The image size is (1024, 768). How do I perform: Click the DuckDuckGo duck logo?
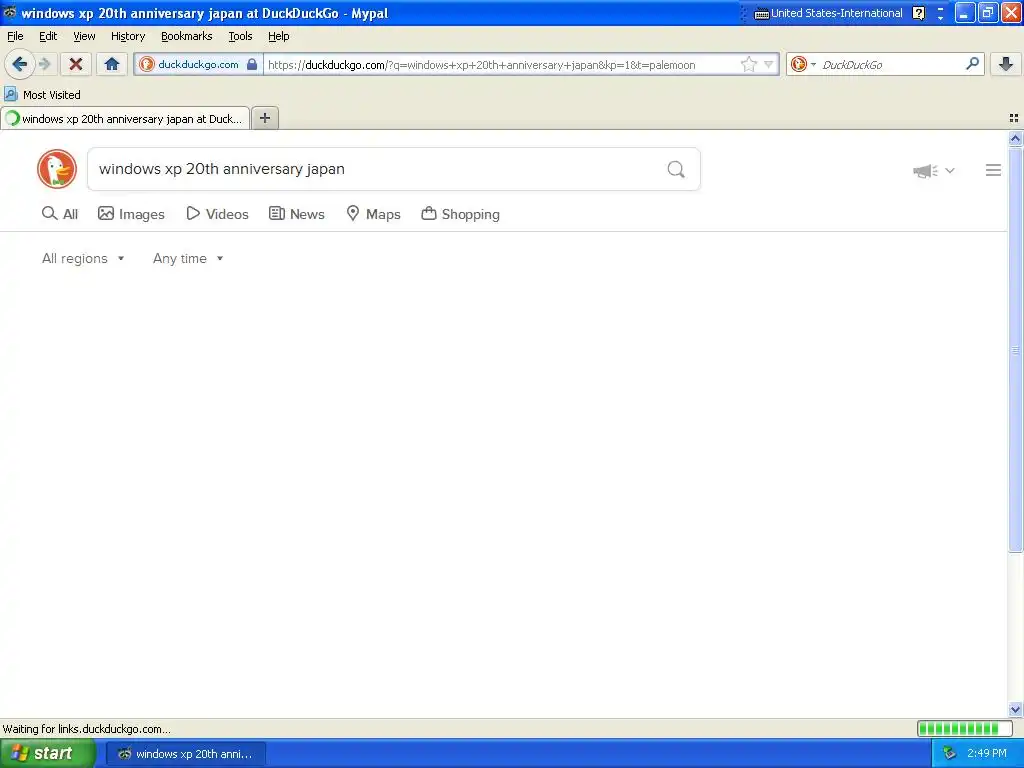pos(57,169)
